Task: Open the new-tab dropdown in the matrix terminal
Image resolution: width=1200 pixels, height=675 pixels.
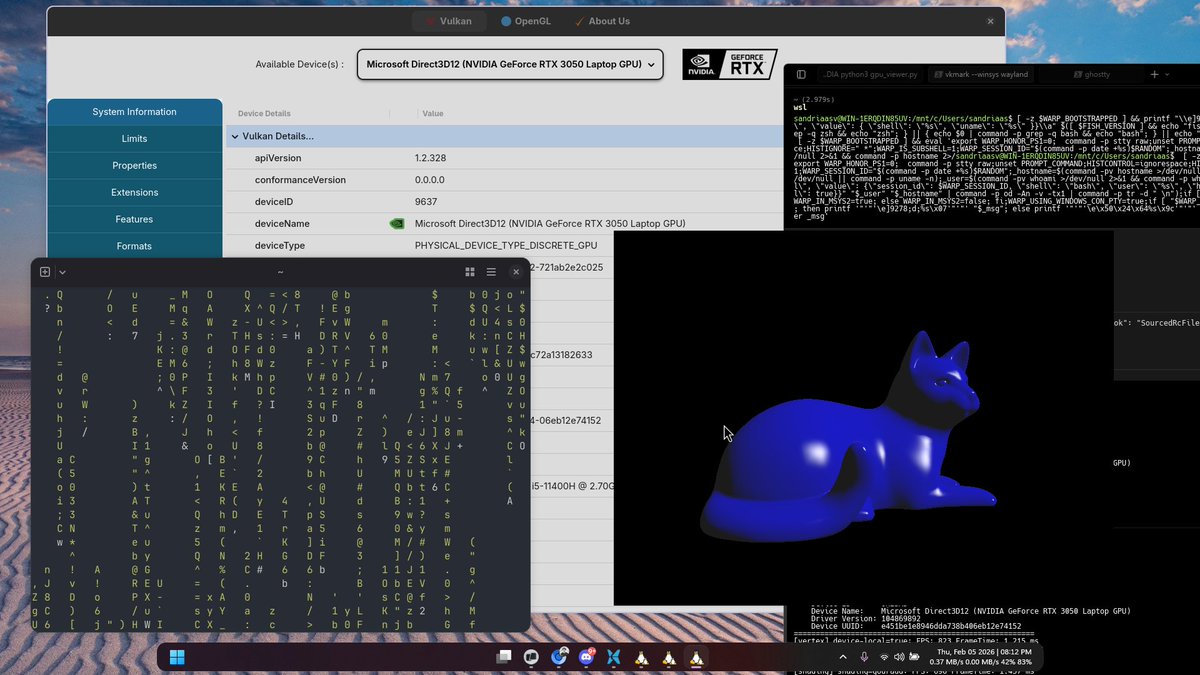Action: click(62, 272)
